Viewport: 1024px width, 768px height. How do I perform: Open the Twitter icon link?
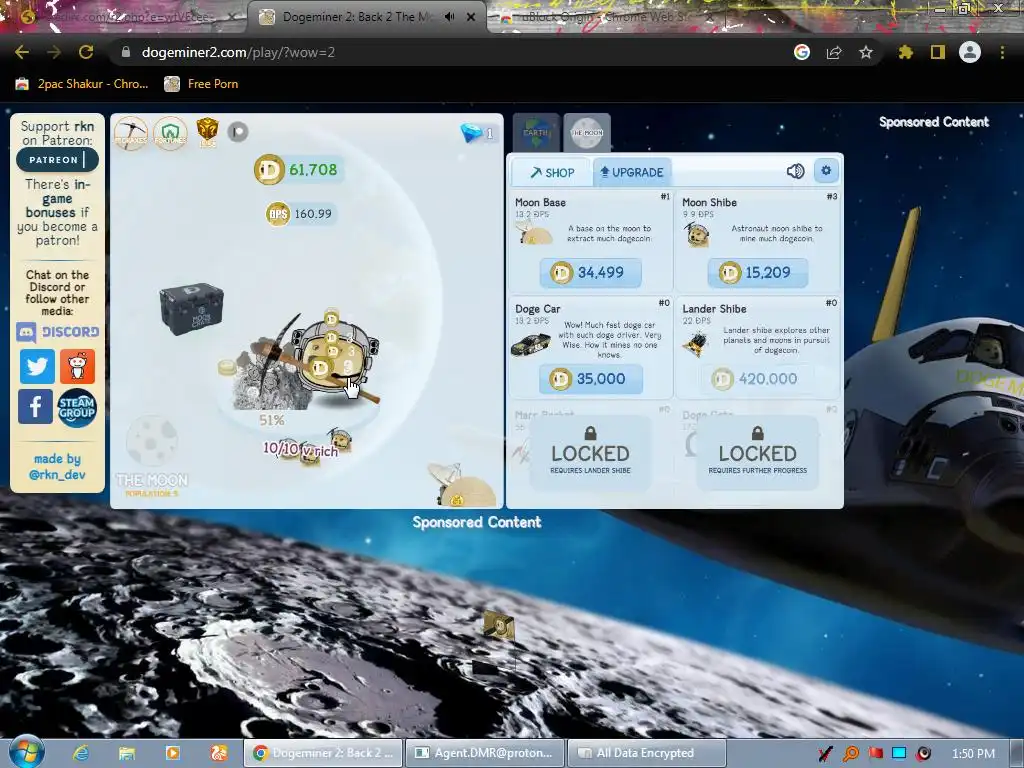tap(37, 367)
